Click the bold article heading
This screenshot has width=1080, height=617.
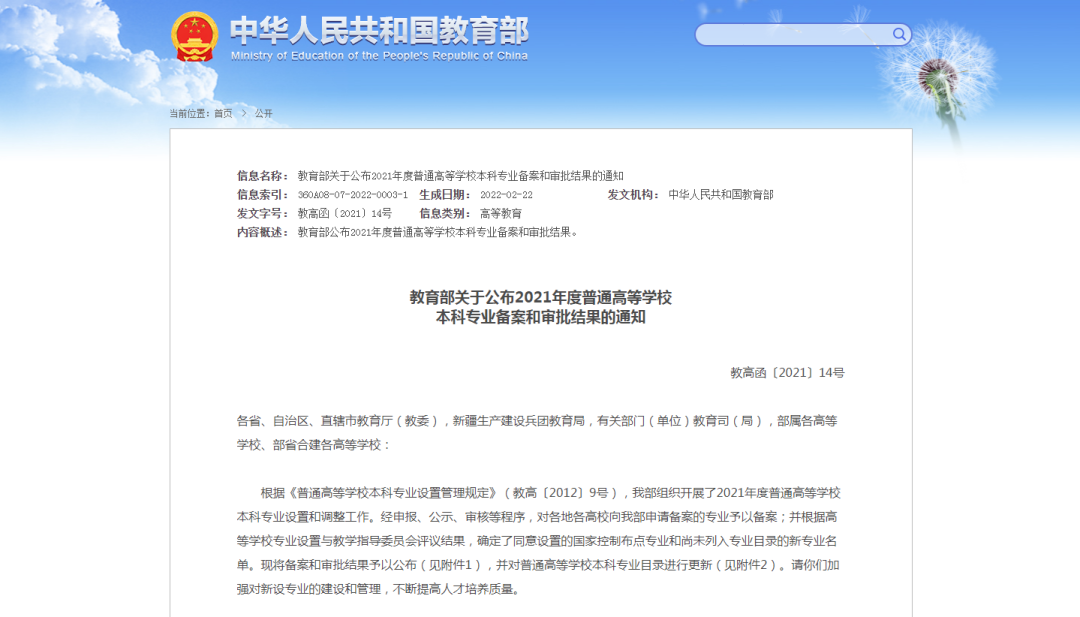point(540,307)
